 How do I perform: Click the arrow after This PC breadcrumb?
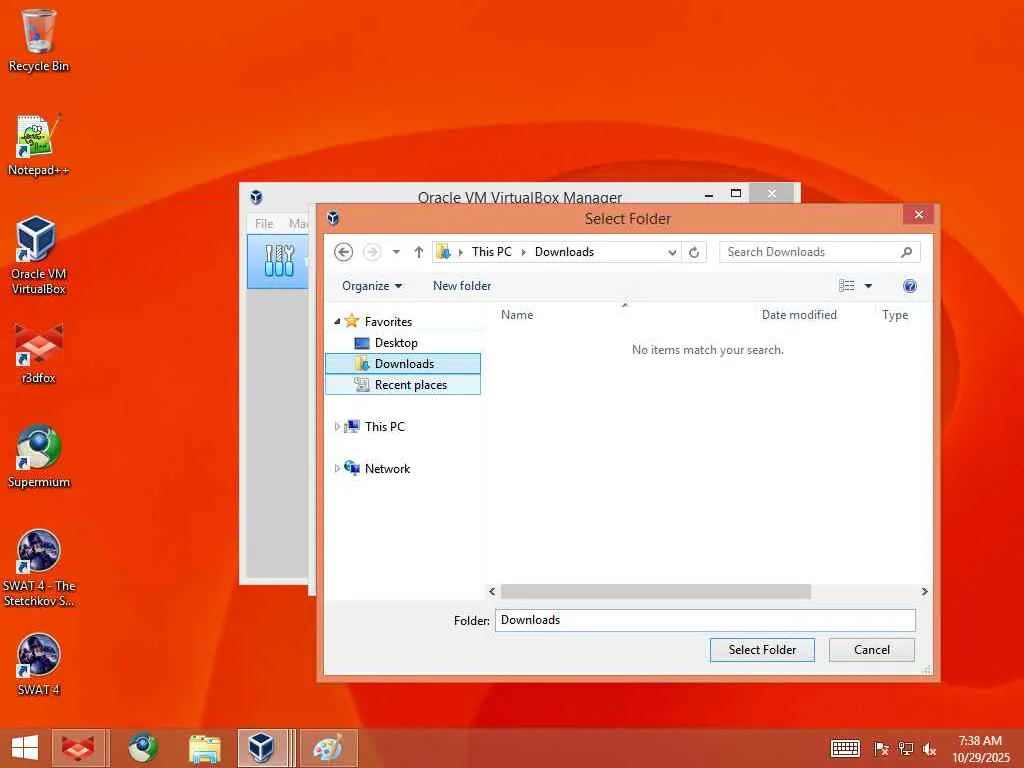coord(523,252)
